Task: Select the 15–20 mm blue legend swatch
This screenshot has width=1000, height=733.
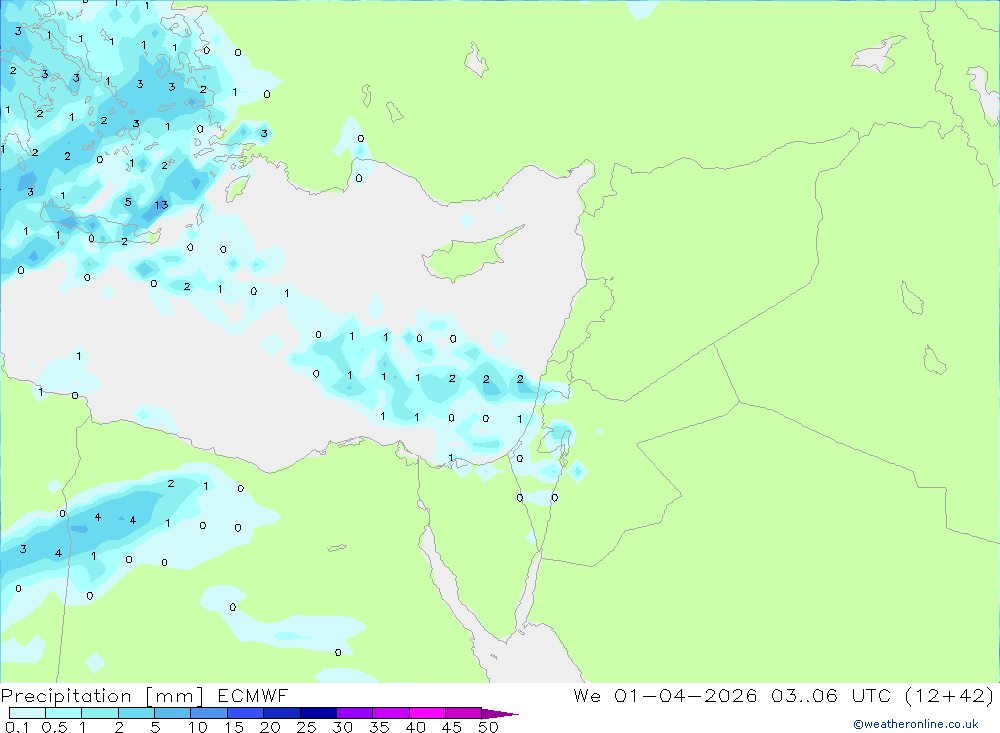Action: tap(246, 713)
